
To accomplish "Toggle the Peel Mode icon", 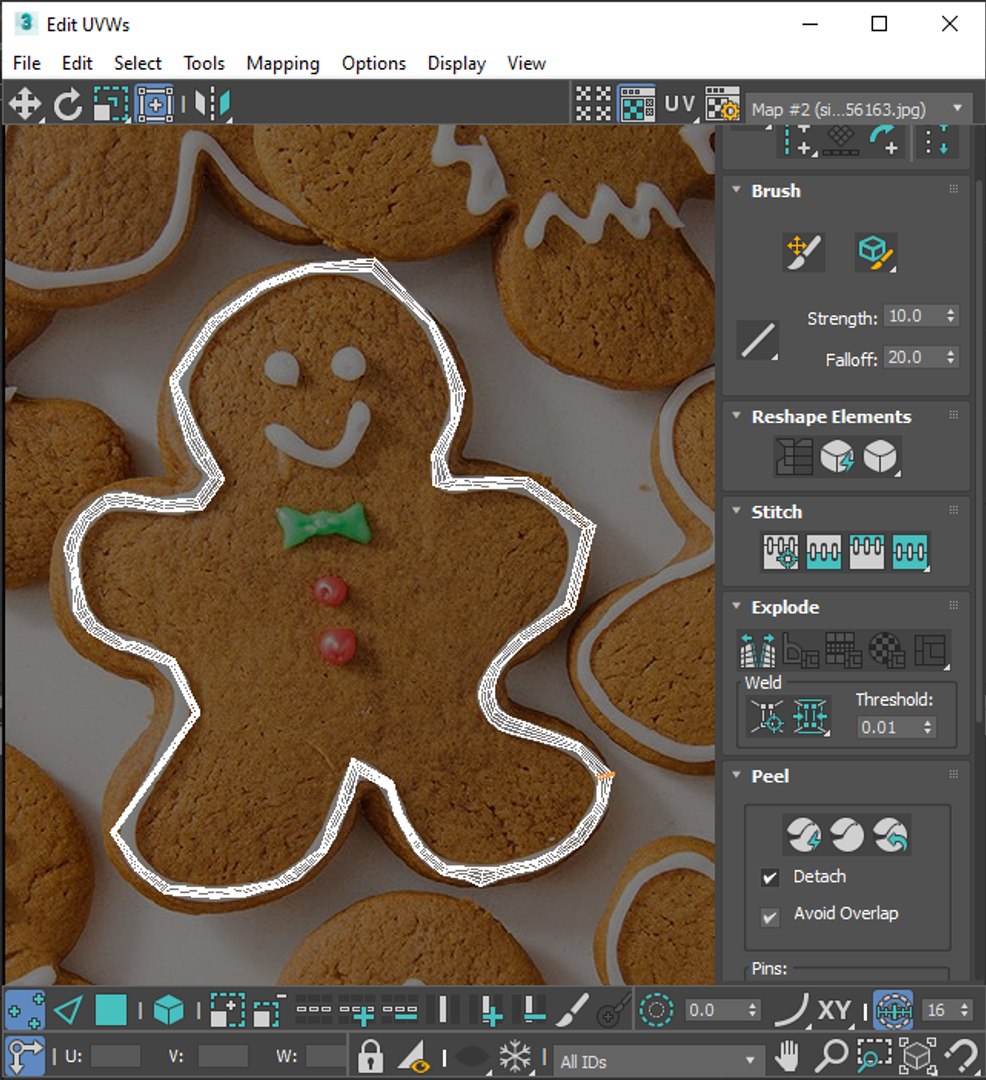I will tap(847, 835).
